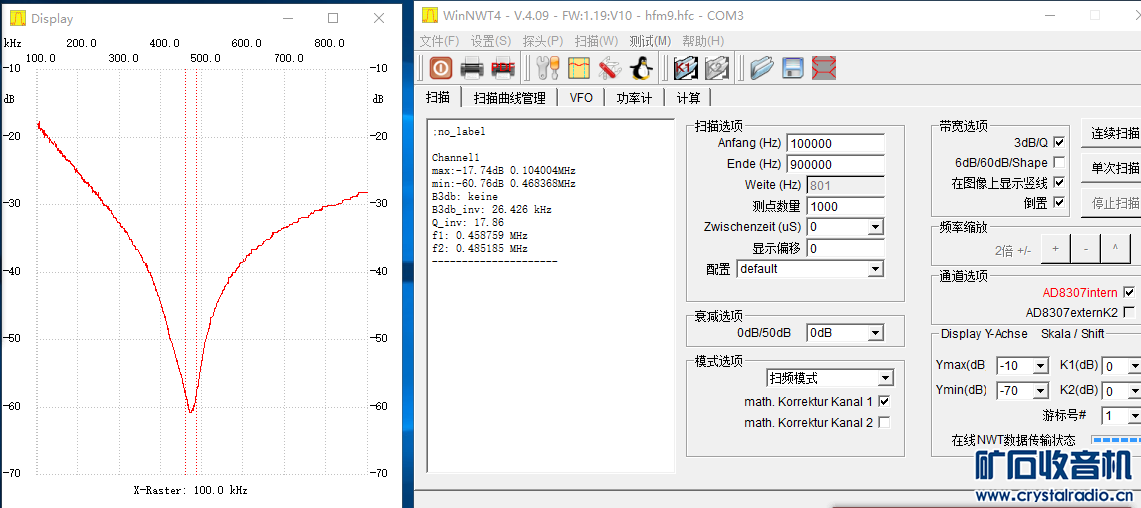Screen dimensions: 1141x508
Task: Click the f1: 0.458759 MHz line
Action: coord(480,236)
